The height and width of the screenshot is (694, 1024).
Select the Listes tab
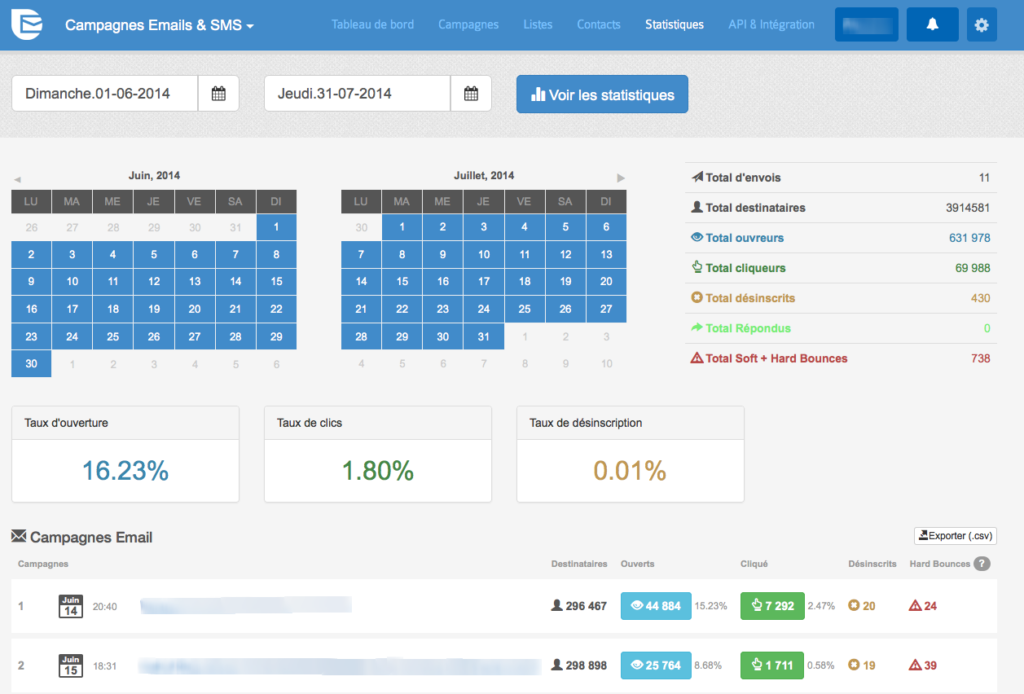(537, 23)
